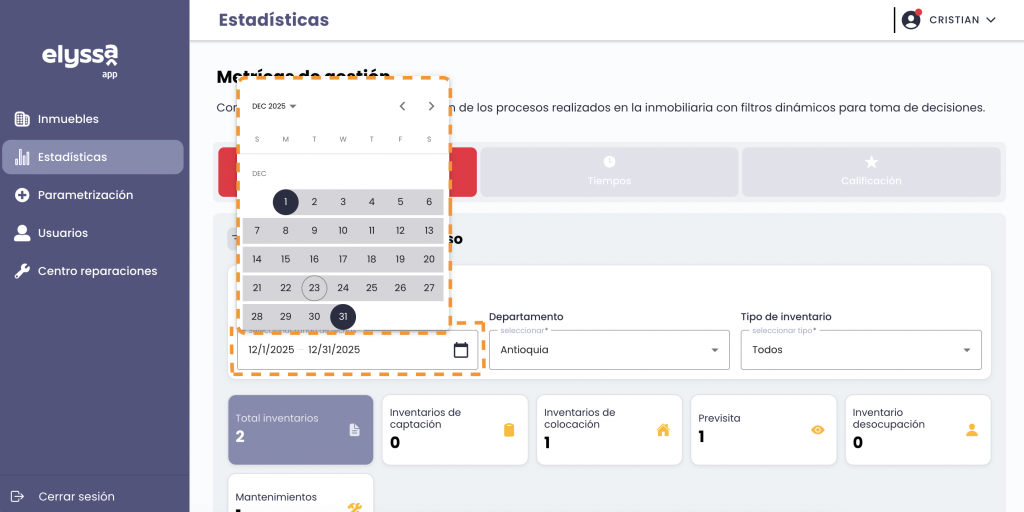Click the user avatar icon next to CRISTIAN
1024x512 pixels.
click(910, 20)
